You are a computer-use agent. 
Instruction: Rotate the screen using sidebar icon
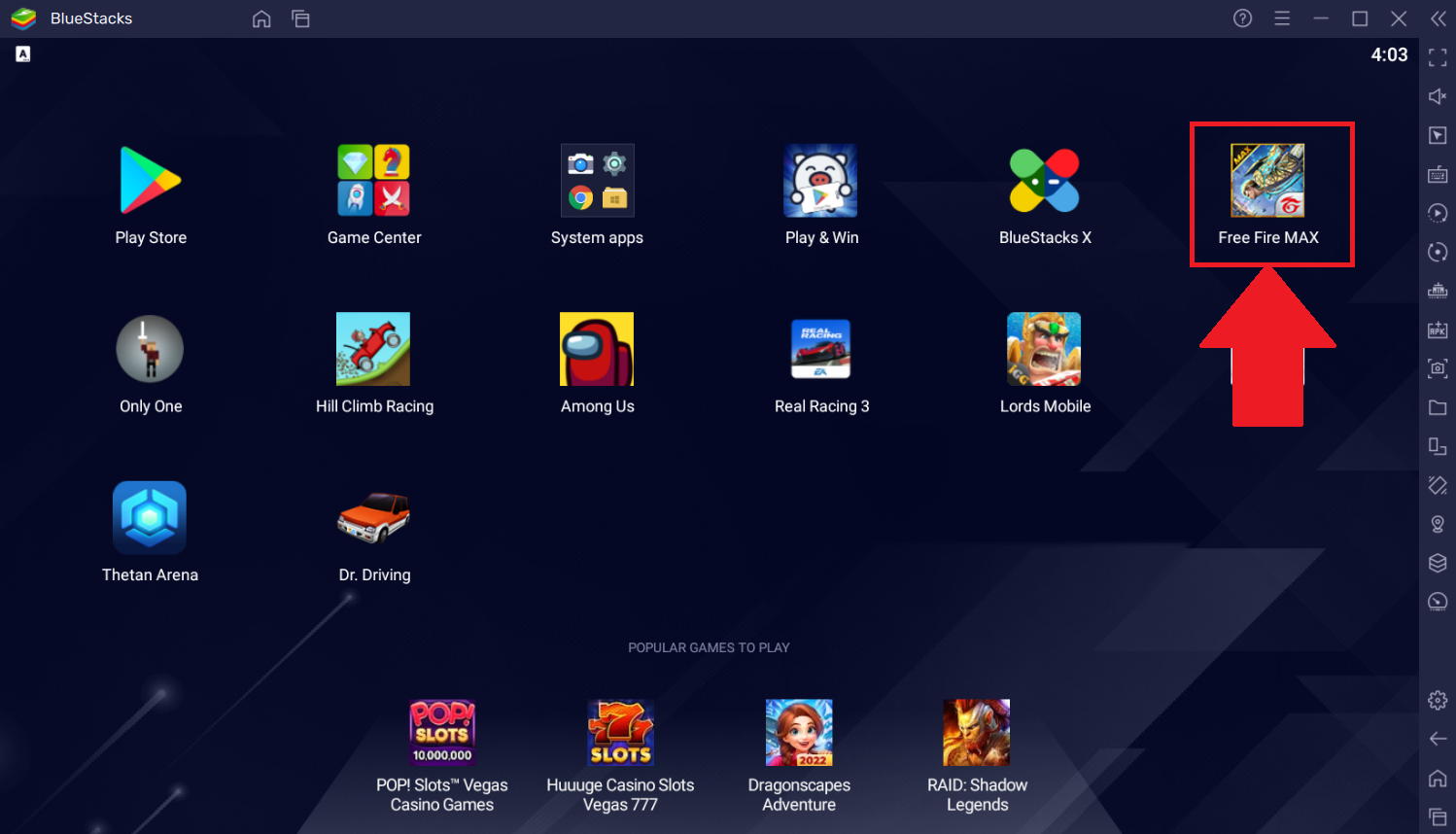[x=1438, y=252]
